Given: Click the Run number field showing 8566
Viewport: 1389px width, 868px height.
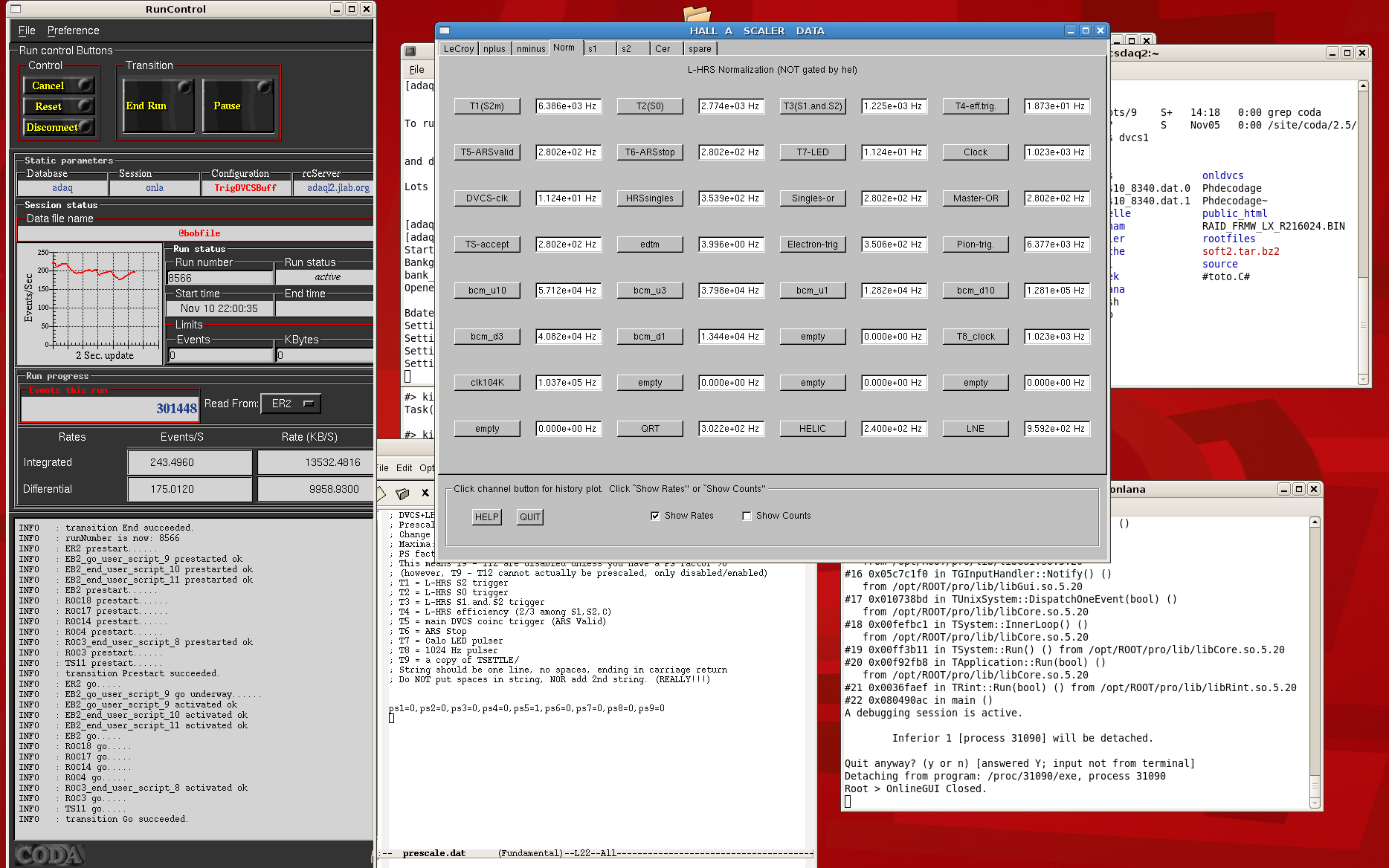Looking at the screenshot, I should 219,278.
